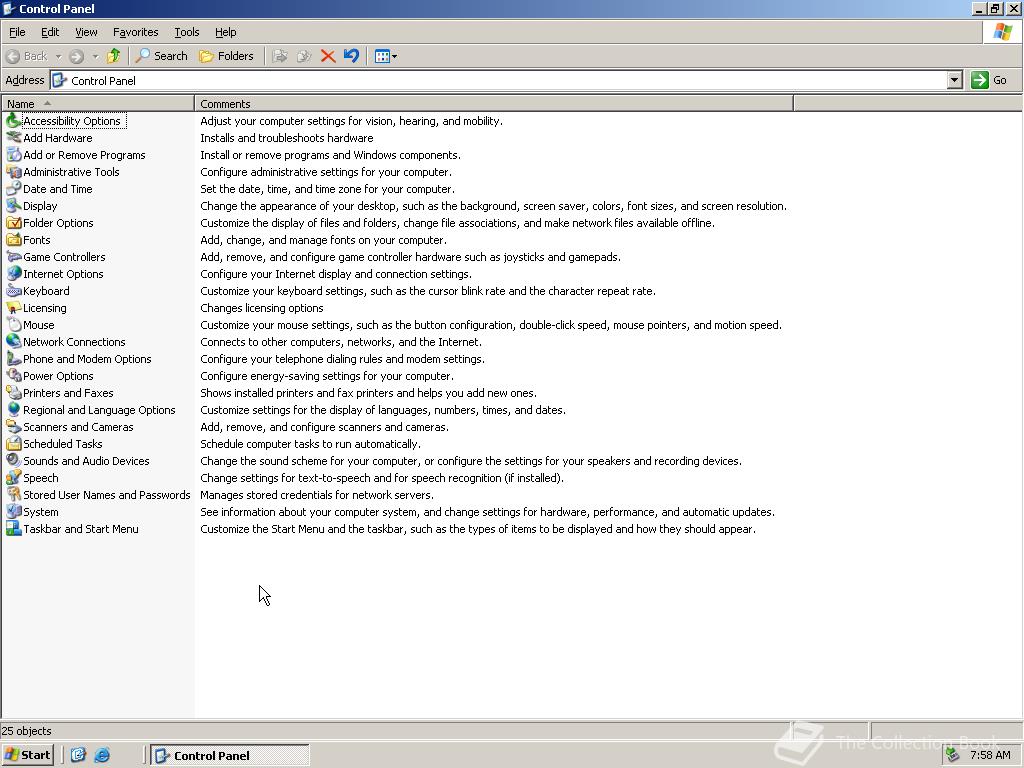
Task: Select the Scanners and Cameras icon
Action: (13, 426)
